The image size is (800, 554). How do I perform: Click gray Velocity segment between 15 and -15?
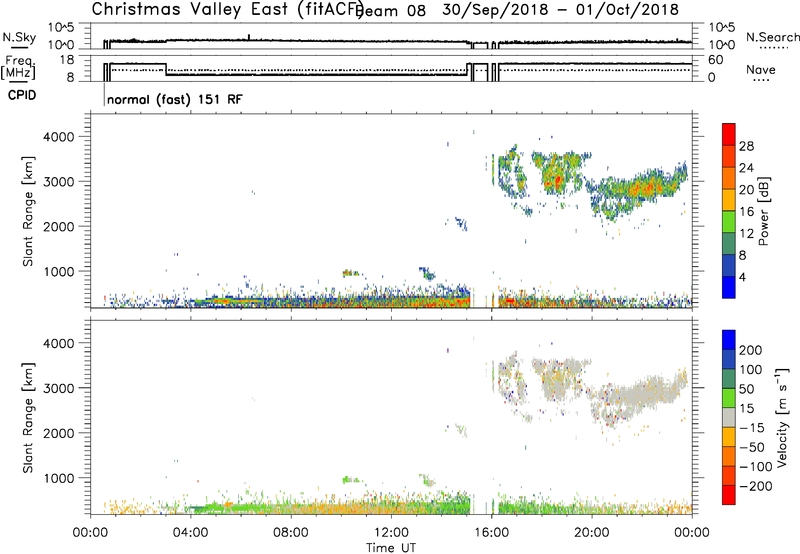point(729,417)
